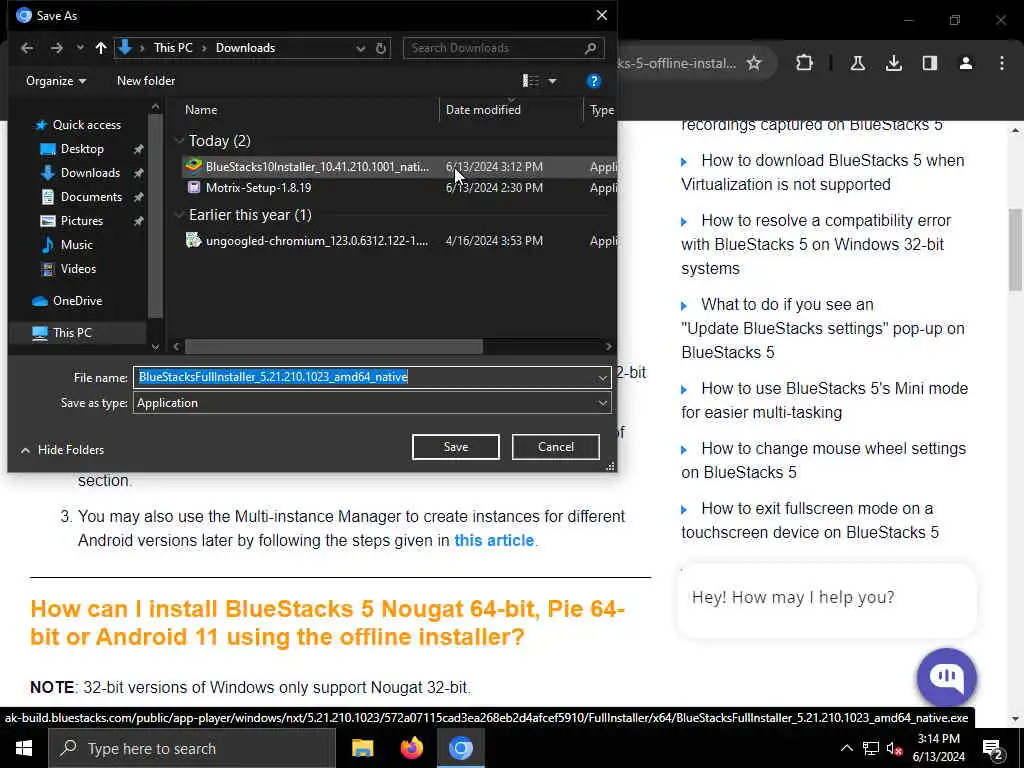The image size is (1024, 768).
Task: Click the navigation pane vertical scrollbar
Action: pos(155,216)
